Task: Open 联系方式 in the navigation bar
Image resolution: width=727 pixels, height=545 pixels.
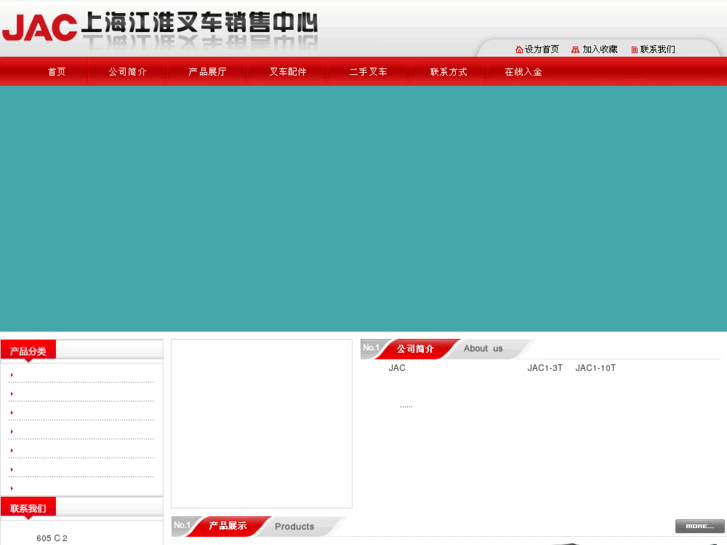Action: click(448, 71)
